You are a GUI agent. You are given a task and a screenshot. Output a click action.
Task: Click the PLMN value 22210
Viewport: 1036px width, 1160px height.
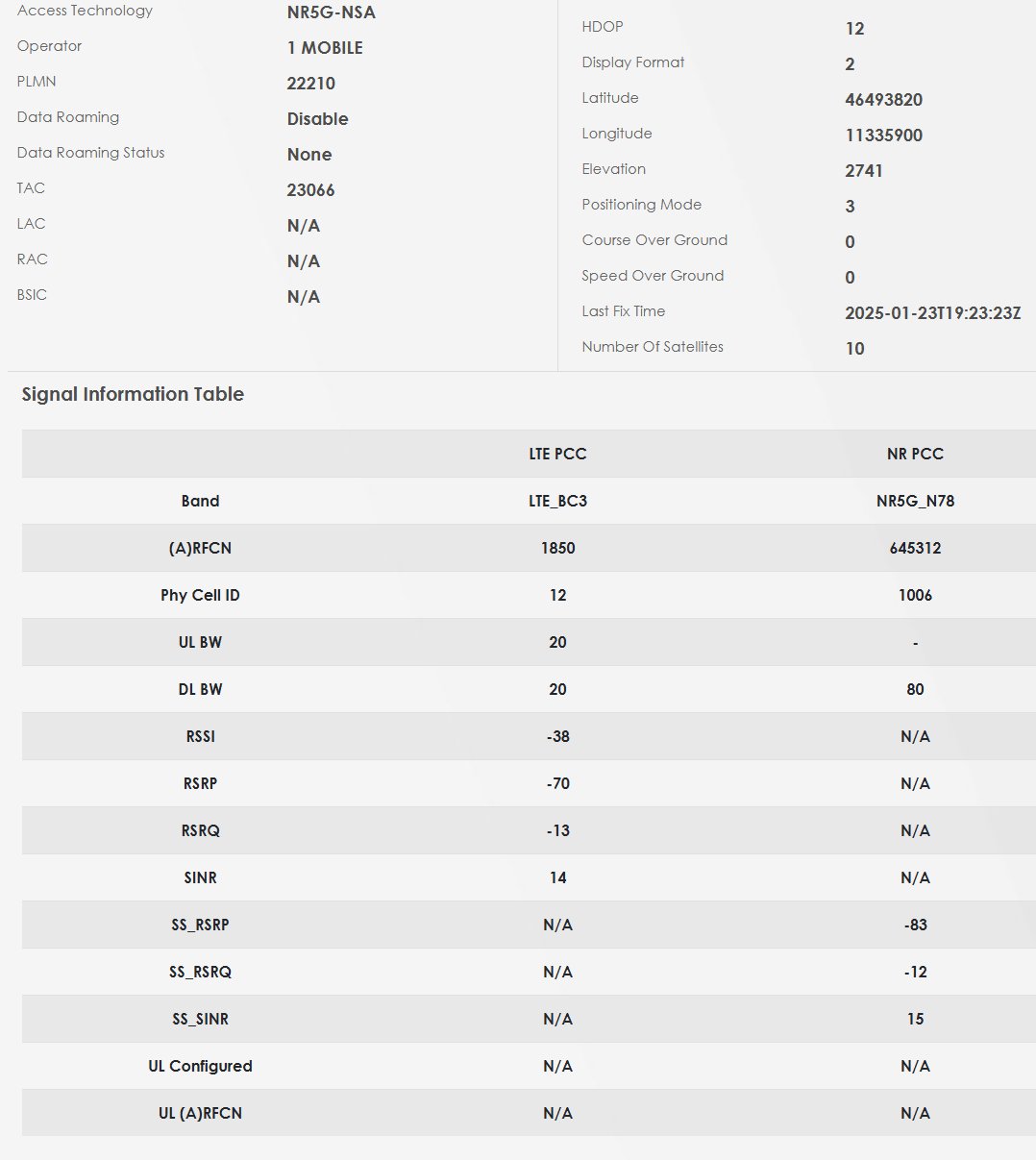[310, 84]
